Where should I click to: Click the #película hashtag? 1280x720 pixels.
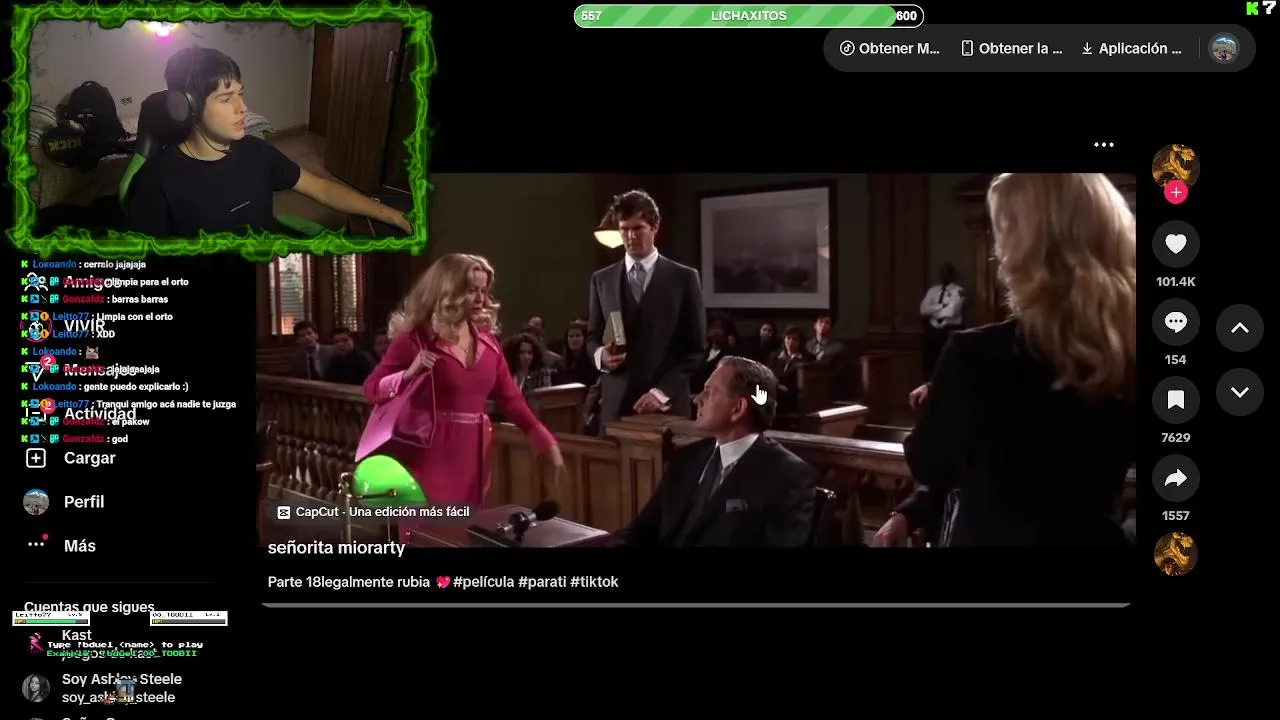pyautogui.click(x=484, y=582)
